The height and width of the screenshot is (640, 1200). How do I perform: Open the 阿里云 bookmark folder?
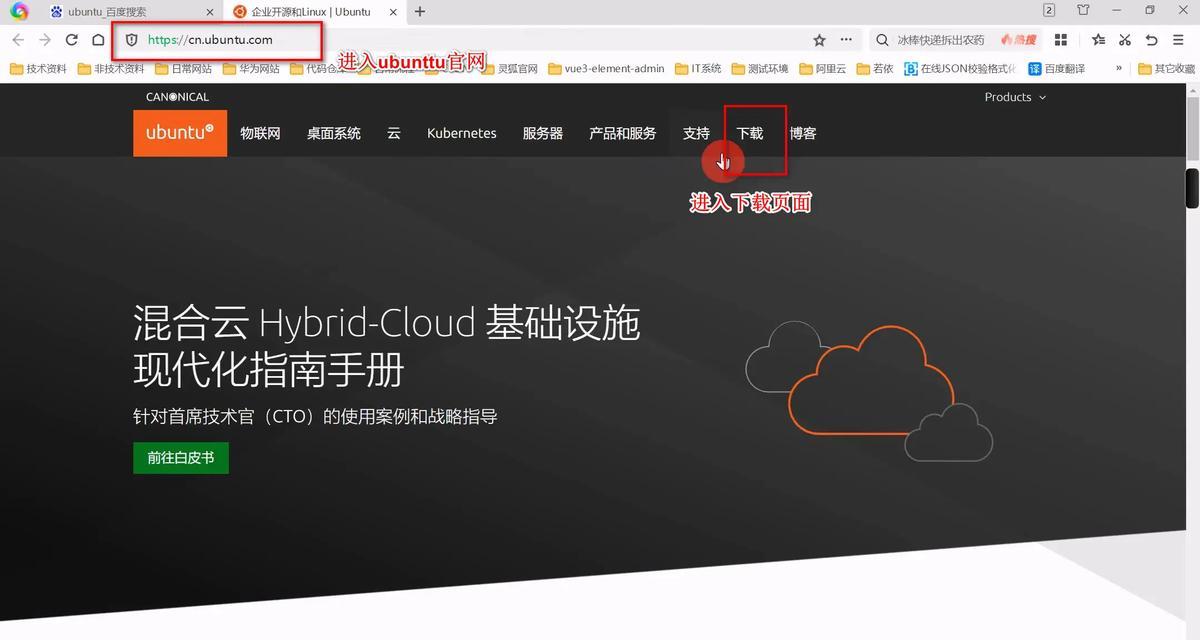(x=822, y=69)
